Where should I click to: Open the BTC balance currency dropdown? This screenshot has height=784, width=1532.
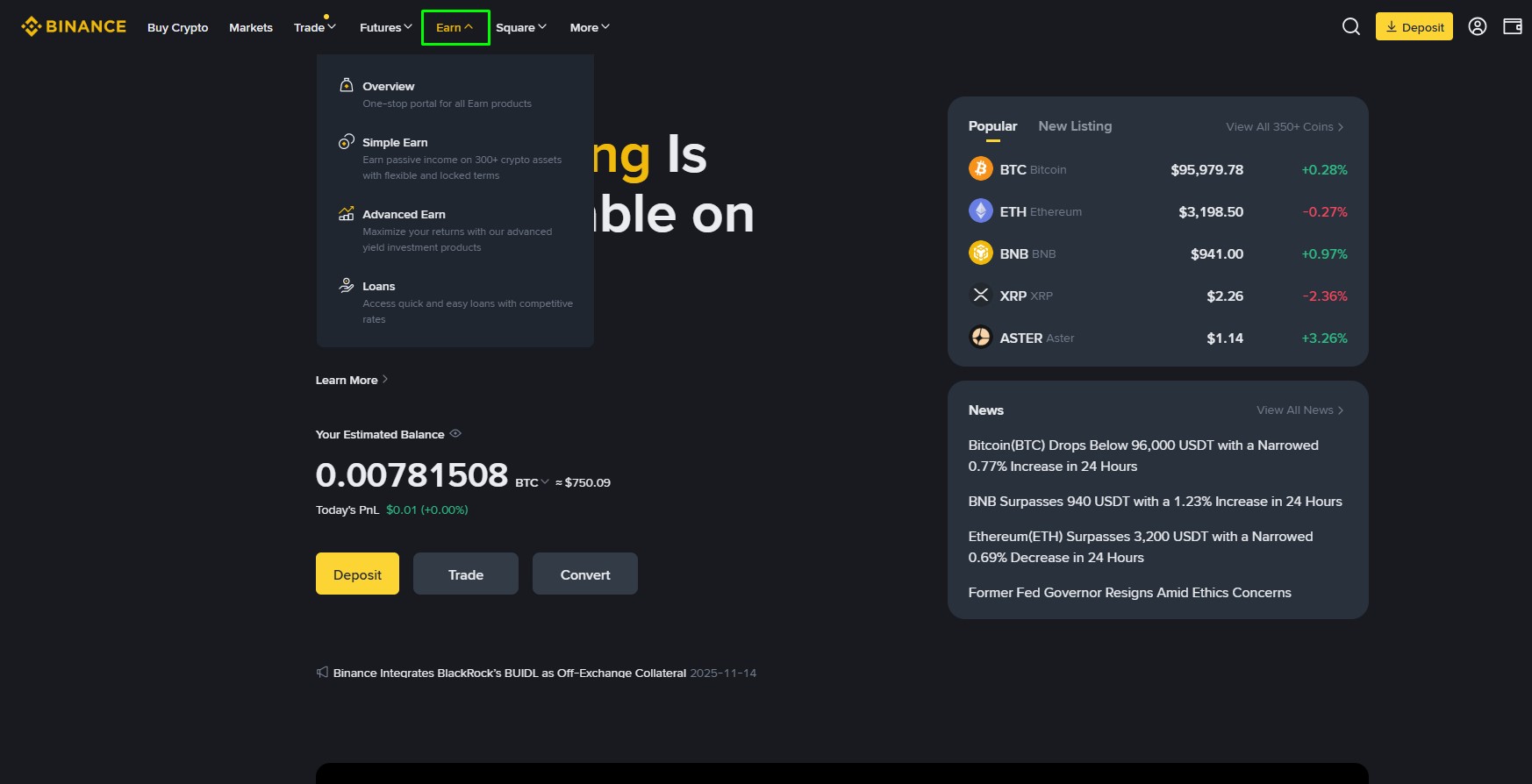(532, 482)
